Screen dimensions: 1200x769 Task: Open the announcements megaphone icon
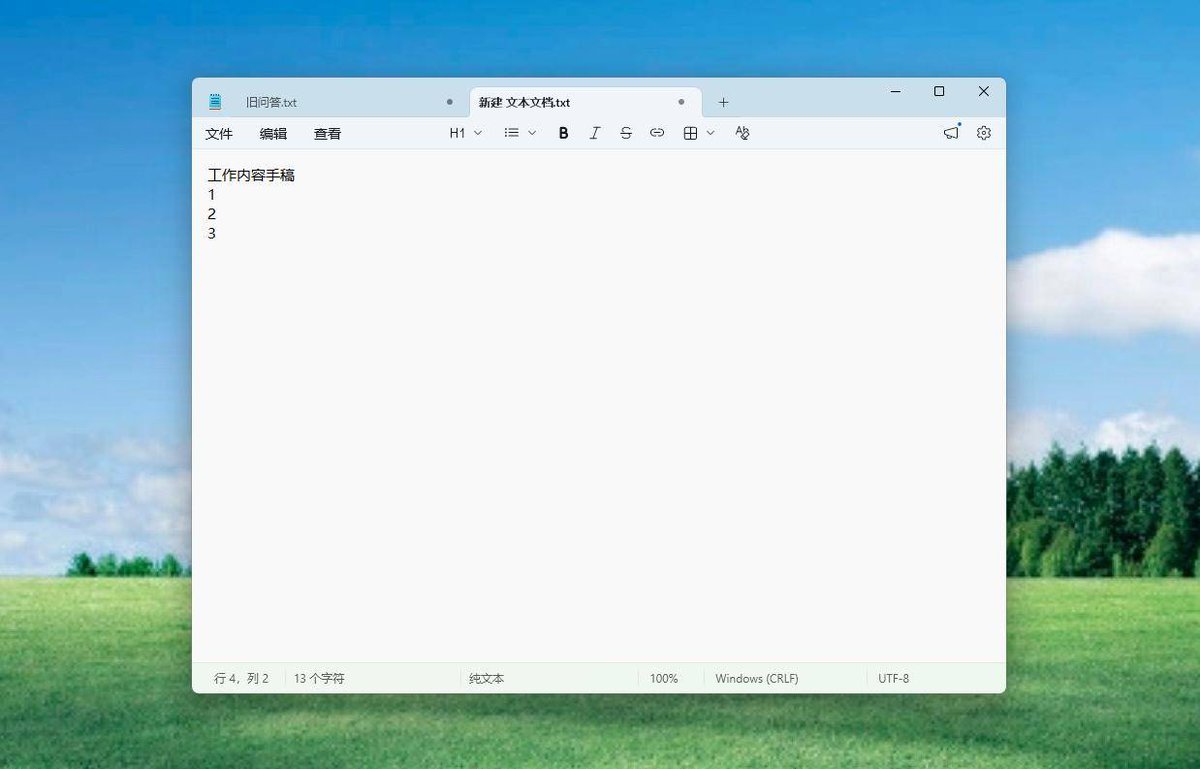pos(951,133)
